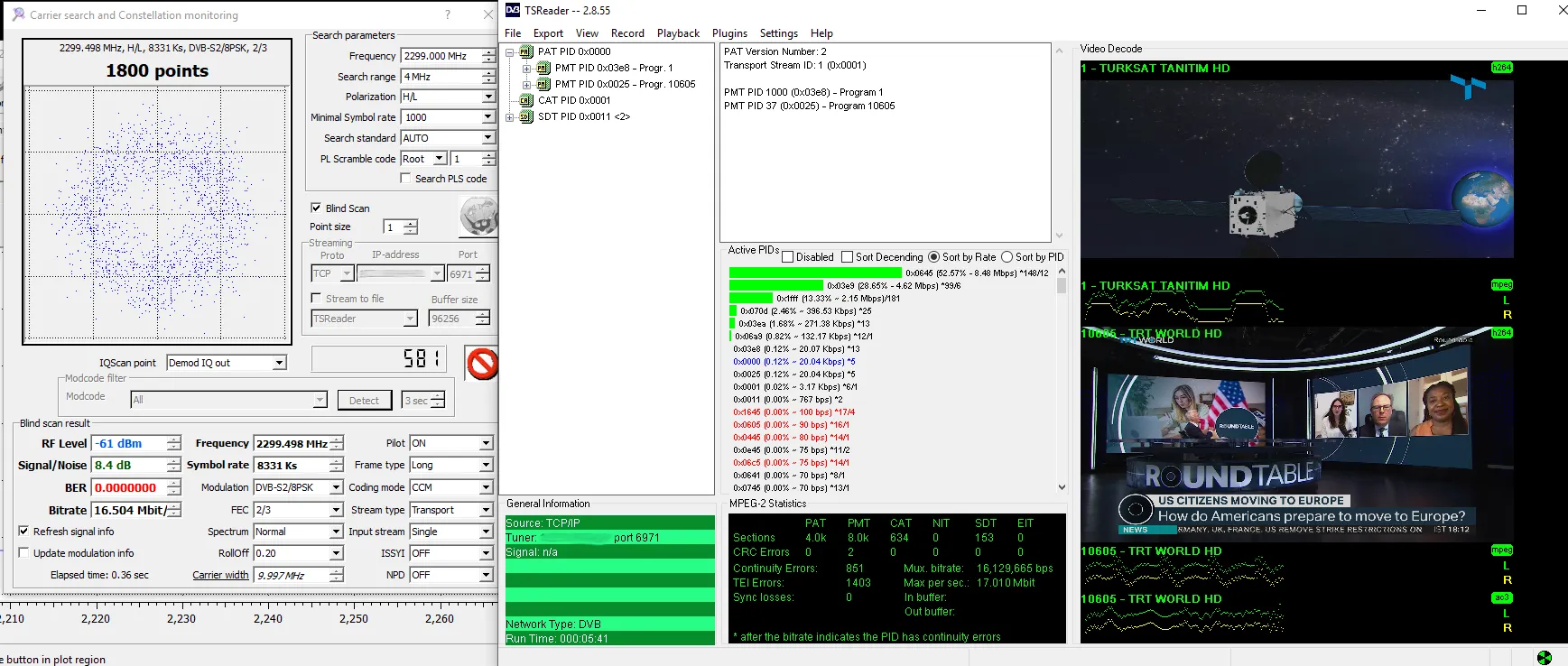This screenshot has height=666, width=1568.
Task: Open the Plugins menu
Action: pos(728,33)
